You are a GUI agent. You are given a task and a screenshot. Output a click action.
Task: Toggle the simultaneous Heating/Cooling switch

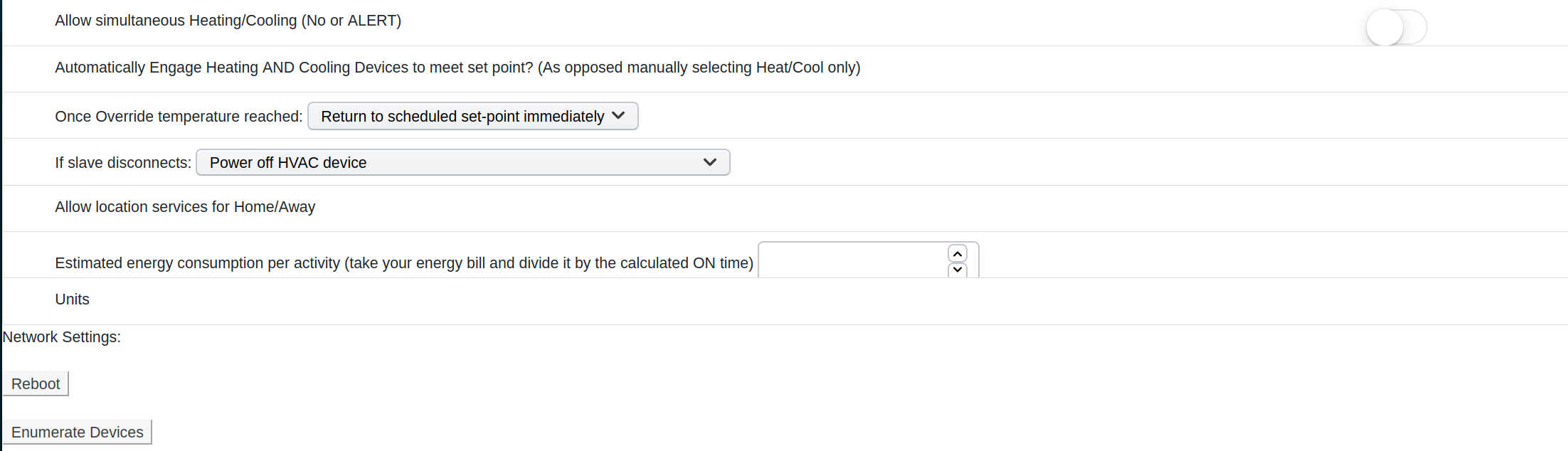point(1396,28)
